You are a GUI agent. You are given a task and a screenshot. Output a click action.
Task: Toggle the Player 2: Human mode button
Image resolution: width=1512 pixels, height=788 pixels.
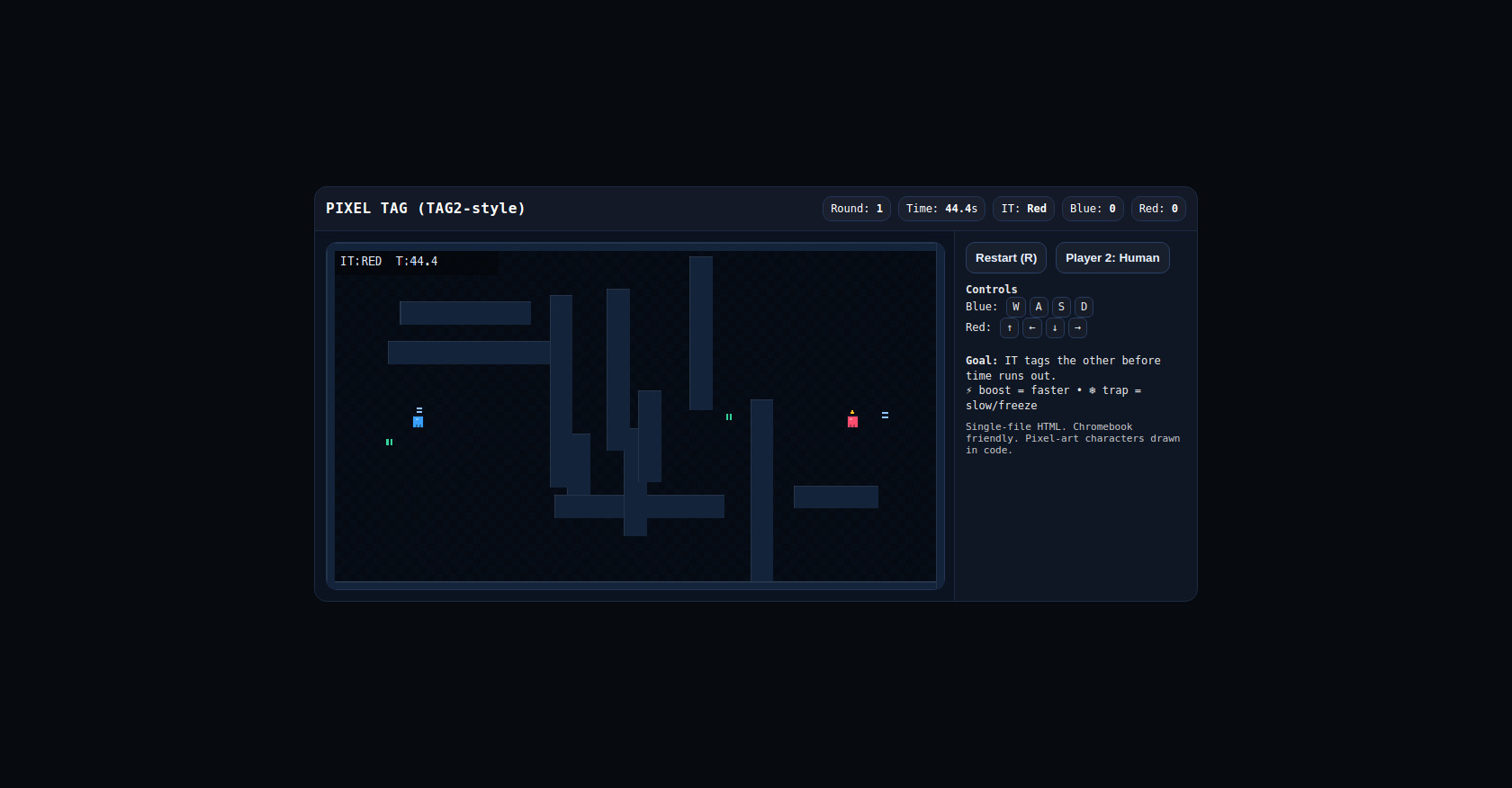(x=1111, y=258)
